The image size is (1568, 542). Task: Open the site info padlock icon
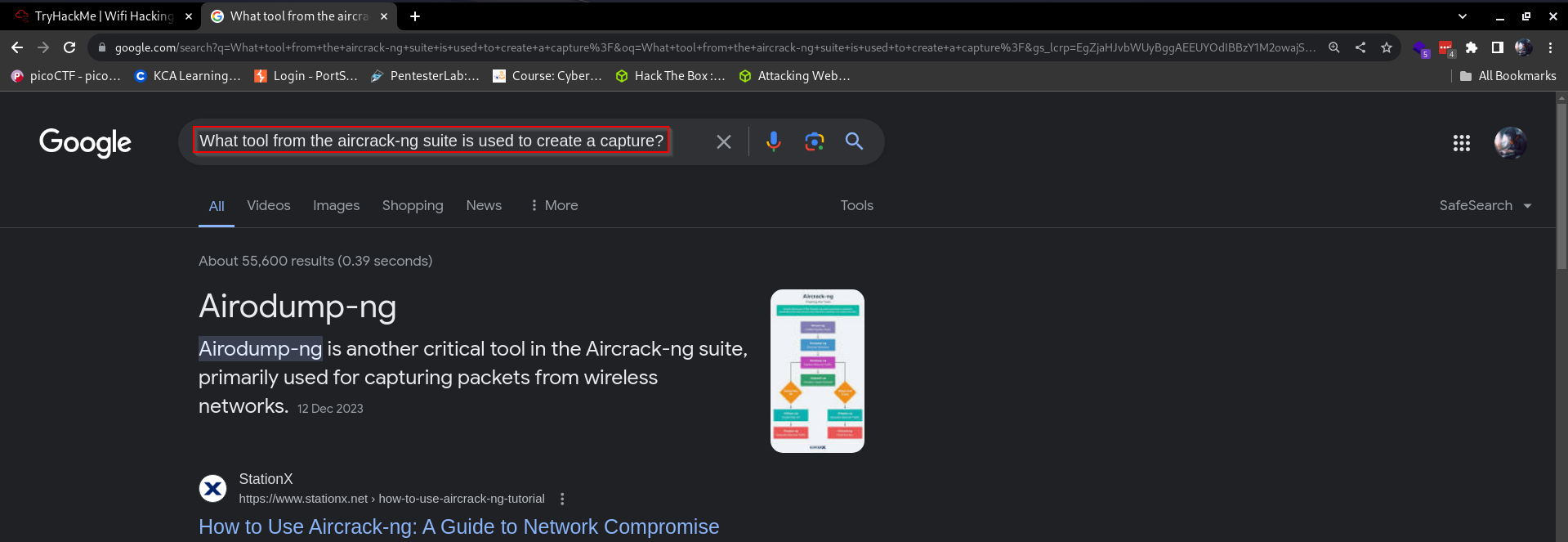click(102, 47)
